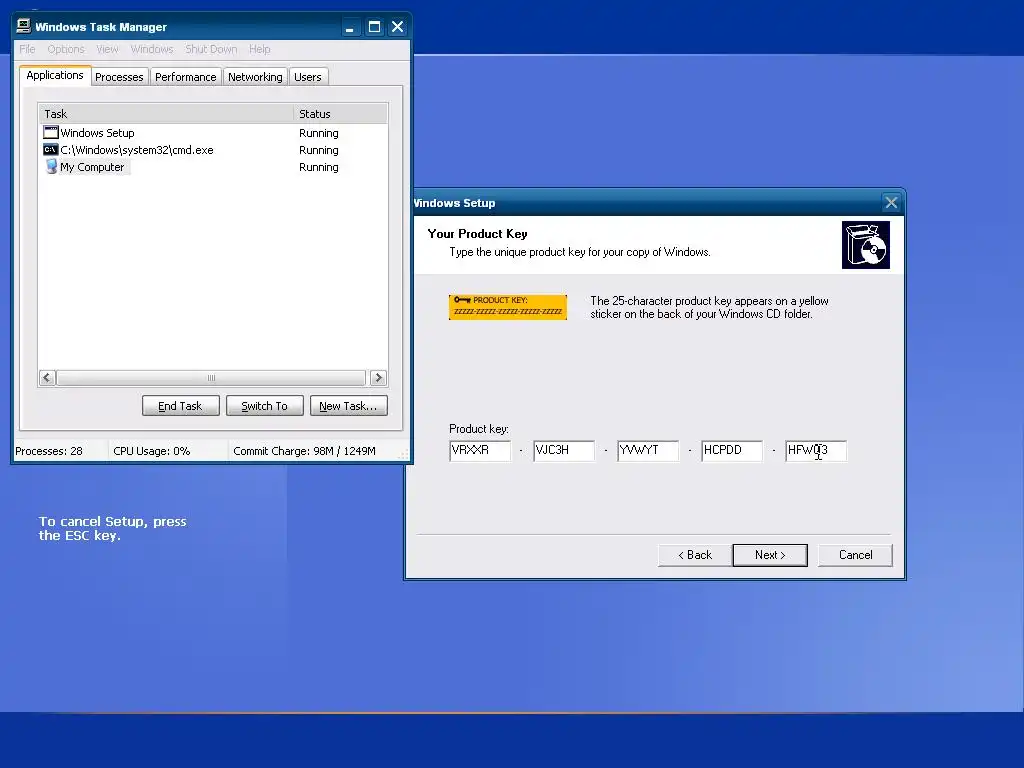Click the horizontal scrollbar thumb in task list
Image resolution: width=1024 pixels, height=768 pixels.
211,377
